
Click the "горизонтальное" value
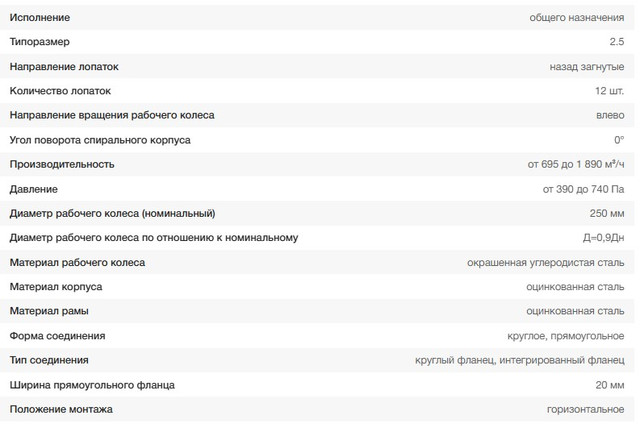coord(585,409)
